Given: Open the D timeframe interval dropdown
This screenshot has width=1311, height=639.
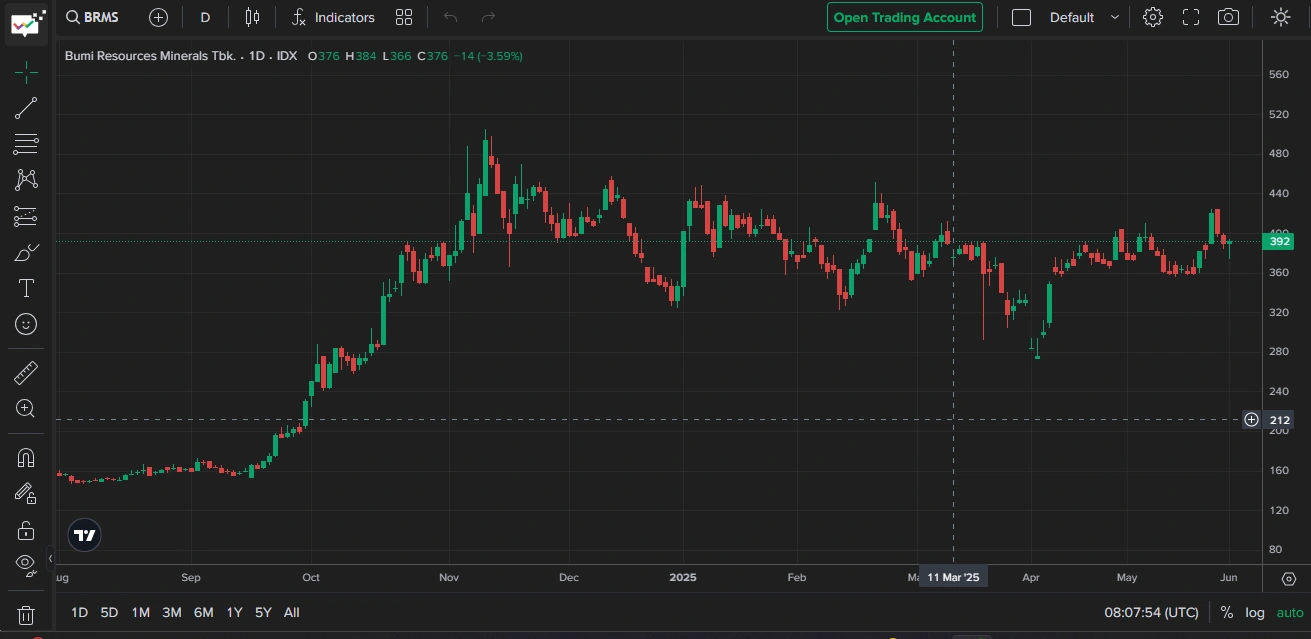Looking at the screenshot, I should (205, 17).
